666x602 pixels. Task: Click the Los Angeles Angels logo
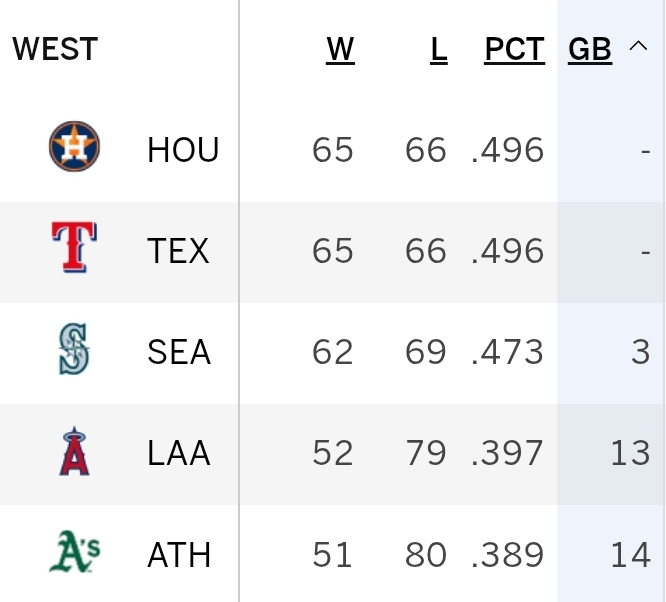pos(74,451)
